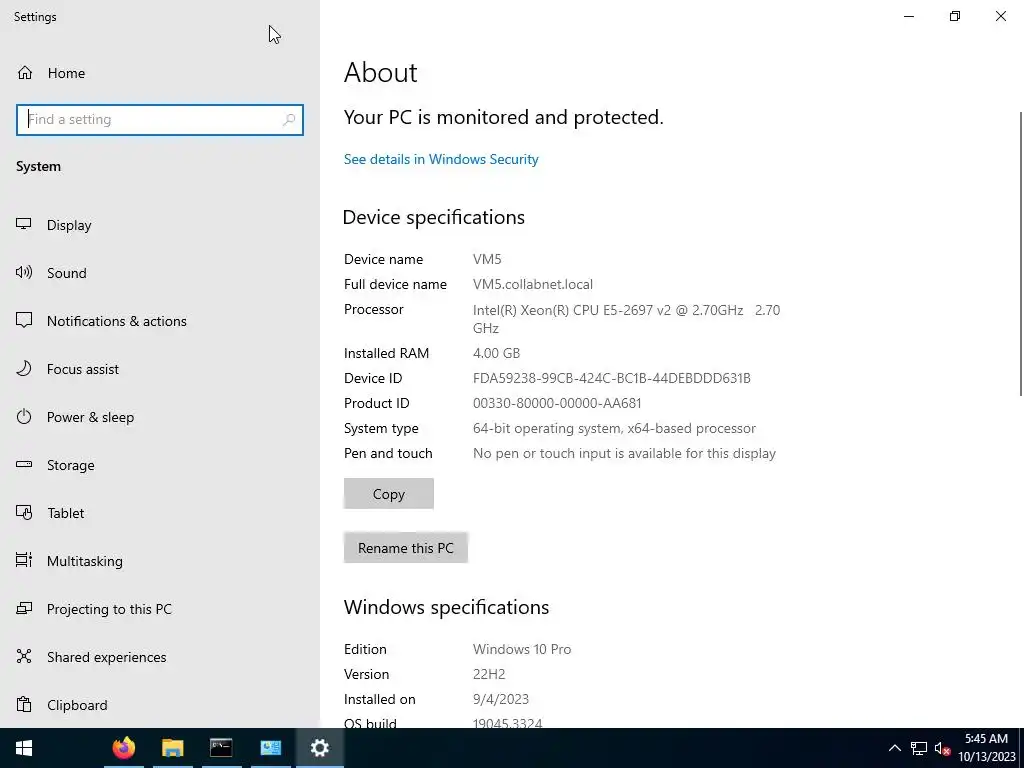Click the Projecting to this PC icon
Image resolution: width=1024 pixels, height=768 pixels.
[24, 609]
